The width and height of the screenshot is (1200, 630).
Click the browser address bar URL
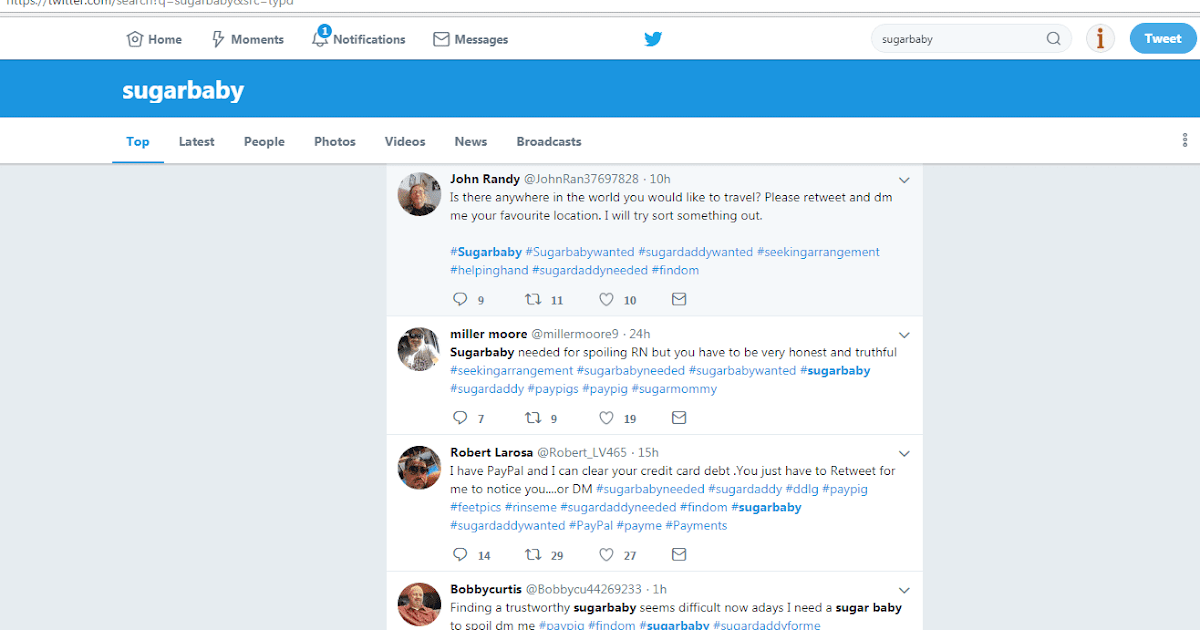pos(150,5)
